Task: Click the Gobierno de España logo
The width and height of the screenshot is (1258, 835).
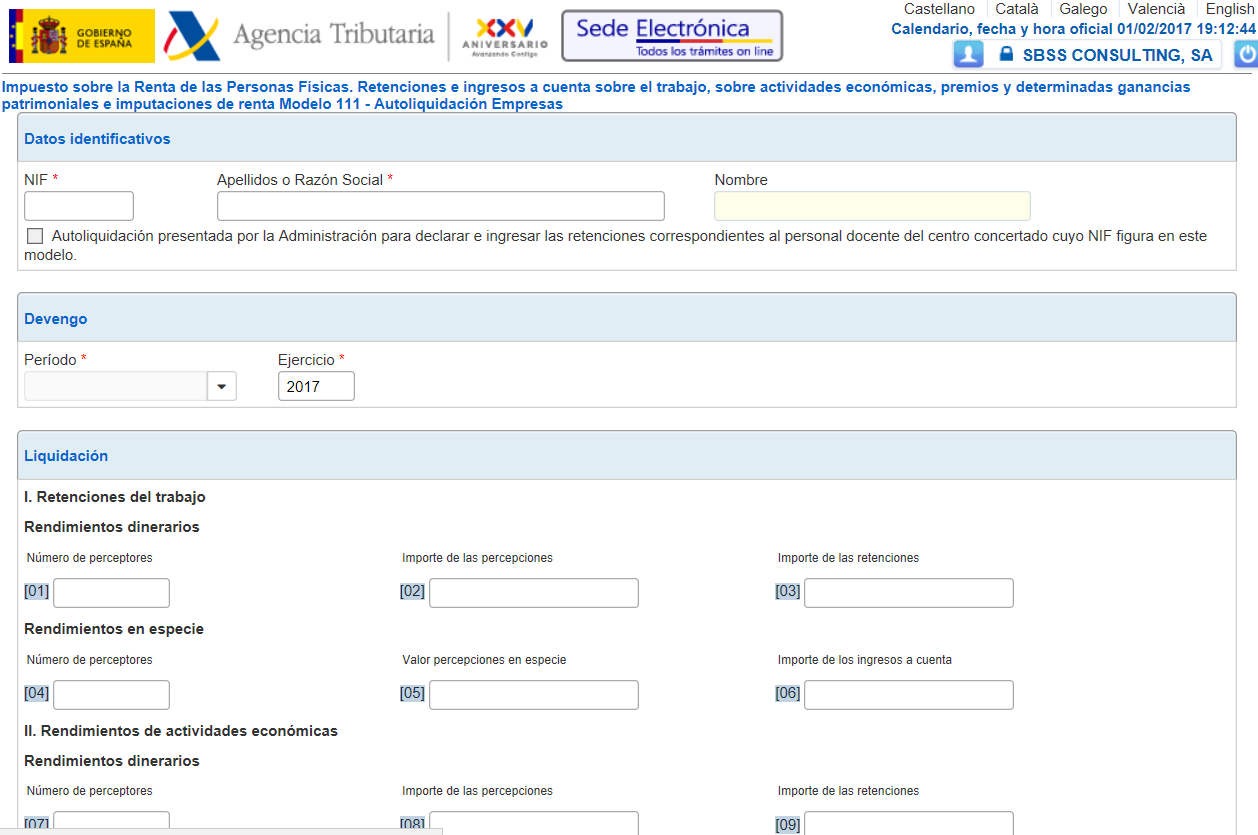Action: click(x=82, y=36)
